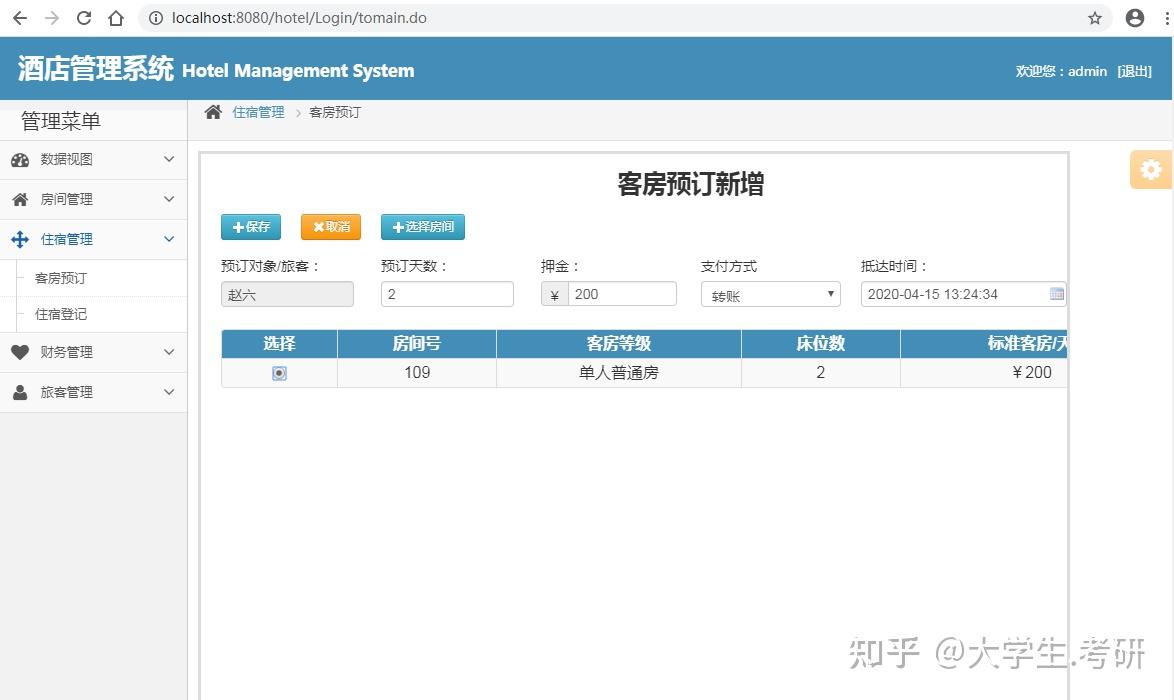Click the 选择房间 button
The width and height of the screenshot is (1174, 700).
(x=422, y=227)
